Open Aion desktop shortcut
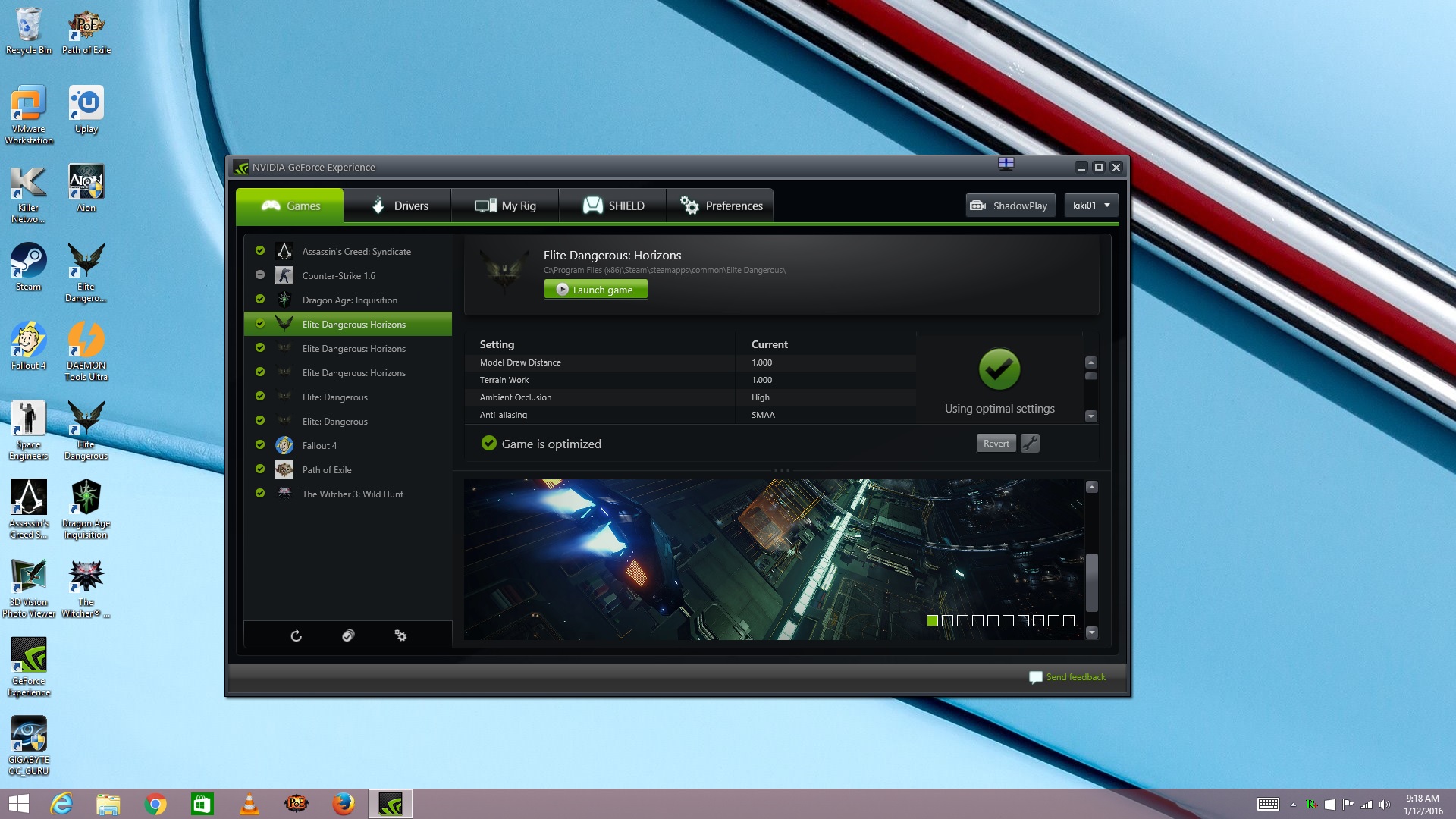The image size is (1456, 819). [86, 188]
